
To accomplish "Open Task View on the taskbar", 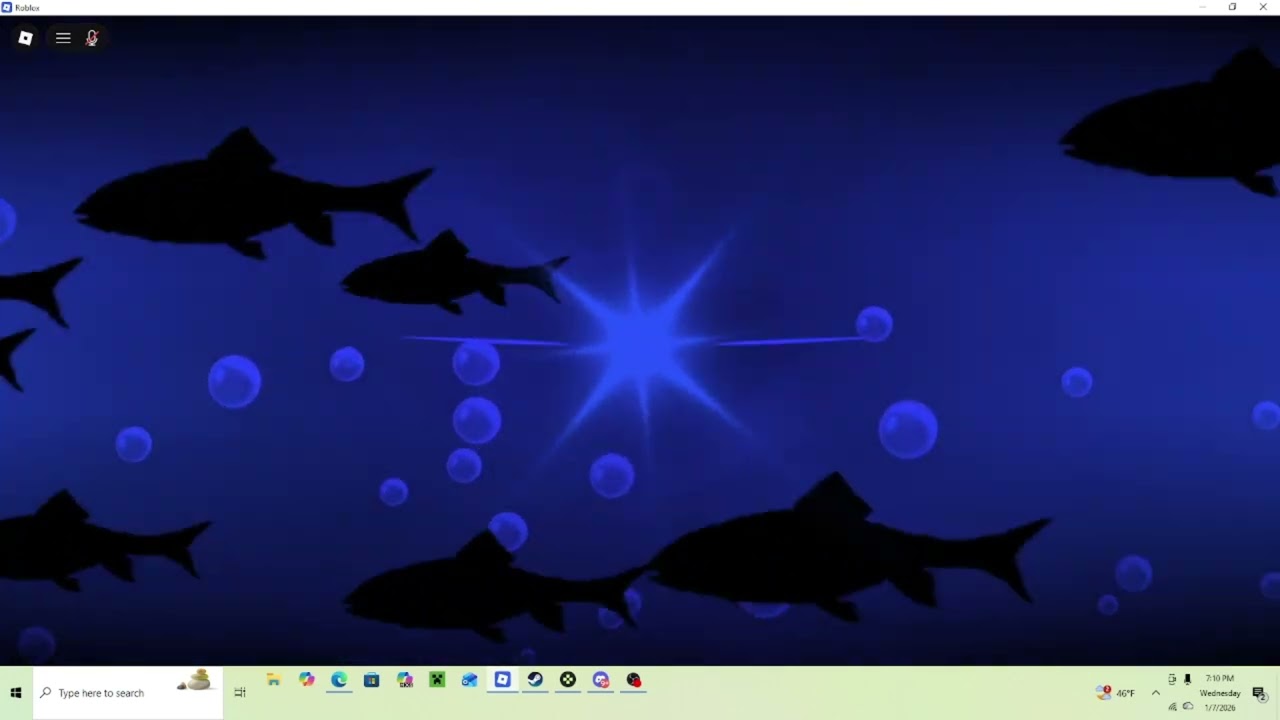I will [x=240, y=693].
